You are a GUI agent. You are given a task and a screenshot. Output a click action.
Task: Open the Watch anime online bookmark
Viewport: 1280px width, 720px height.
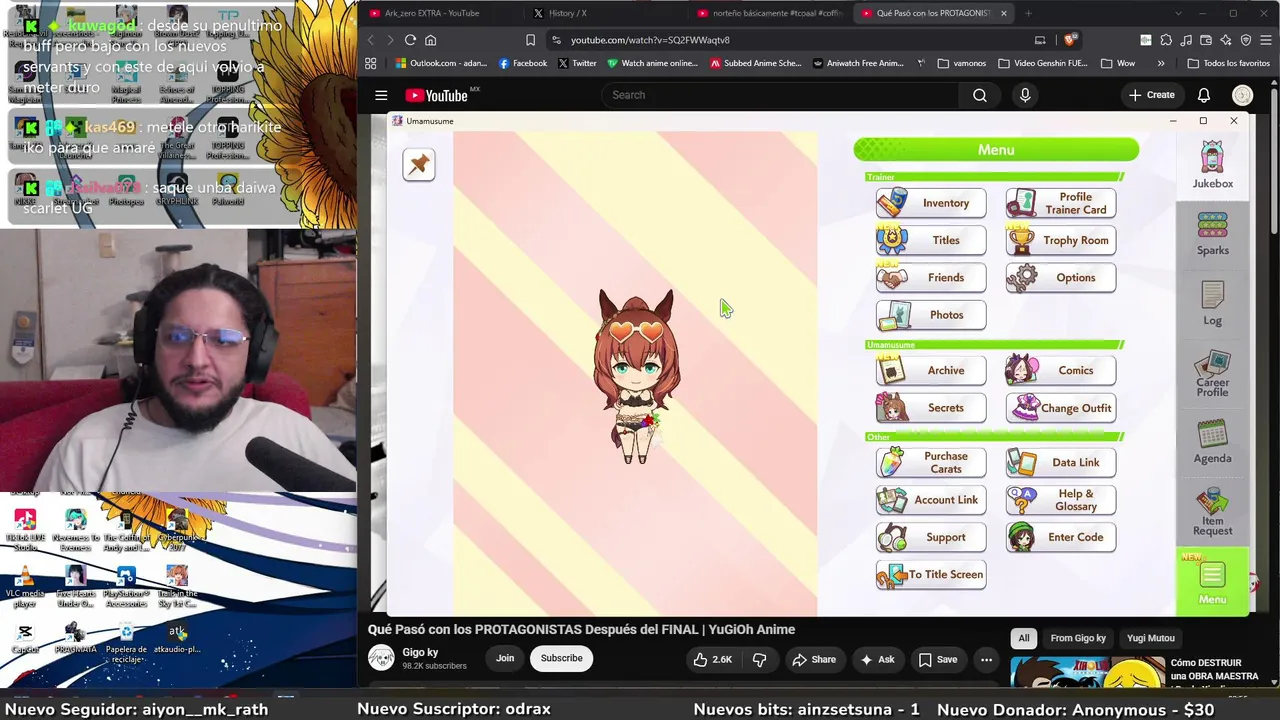[x=652, y=63]
